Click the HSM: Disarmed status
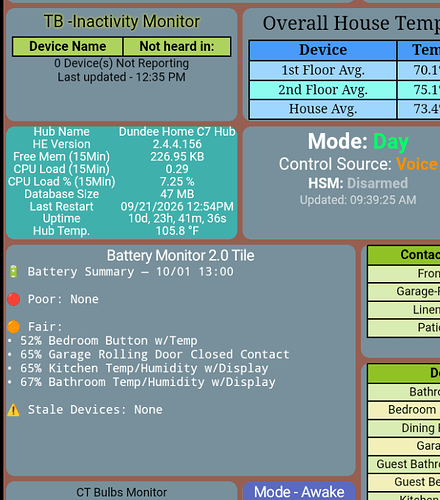Image resolution: width=440 pixels, height=500 pixels. coord(358,183)
